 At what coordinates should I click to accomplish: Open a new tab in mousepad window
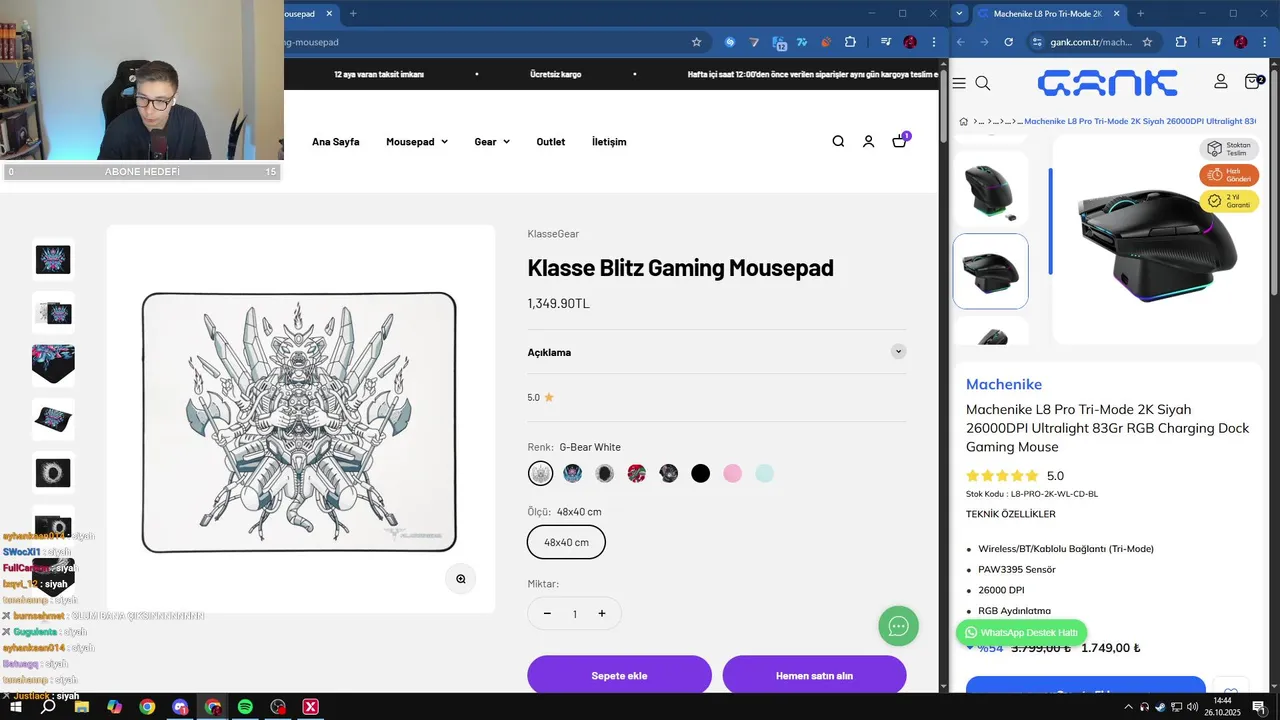coord(353,13)
